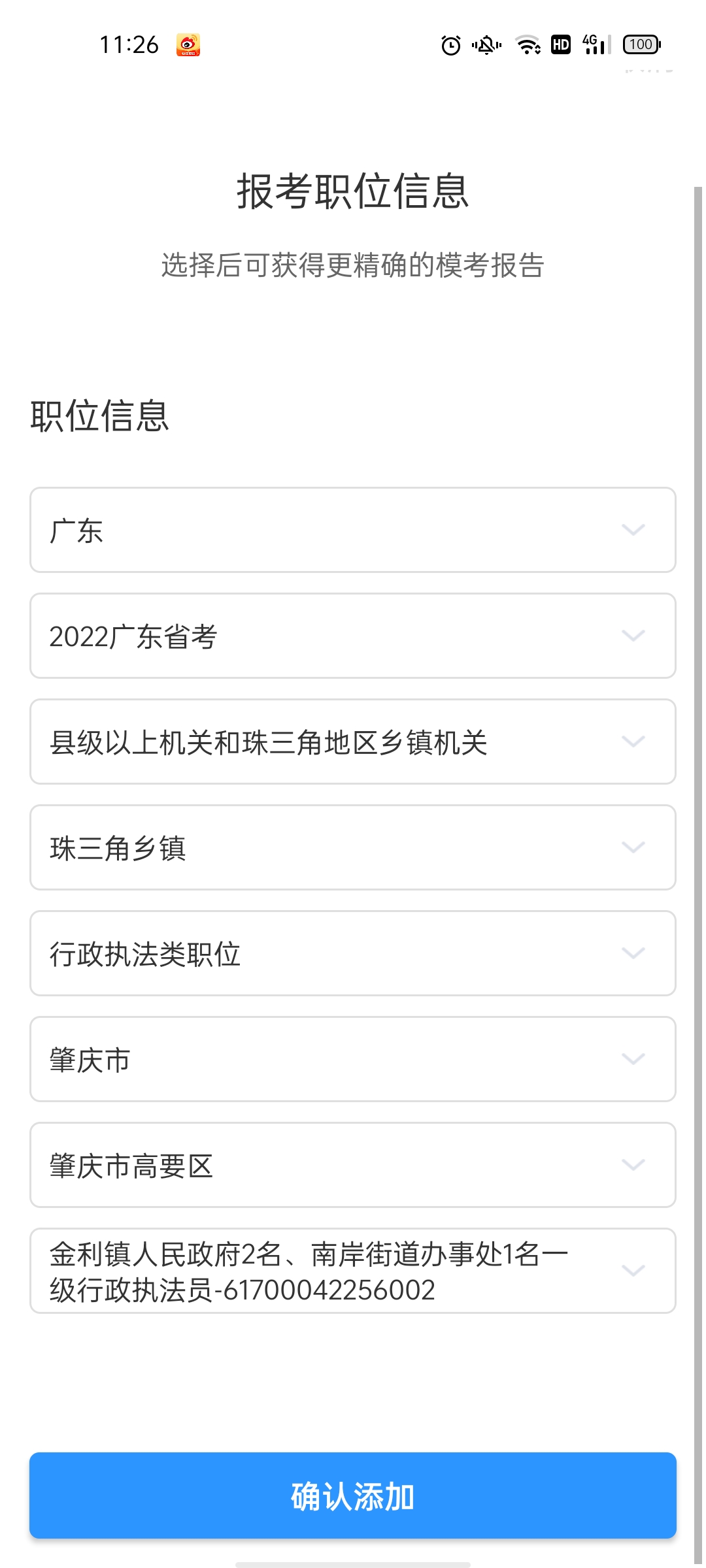This screenshot has width=706, height=1568.
Task: Open the 肇庆市 city dropdown
Action: tap(353, 1059)
